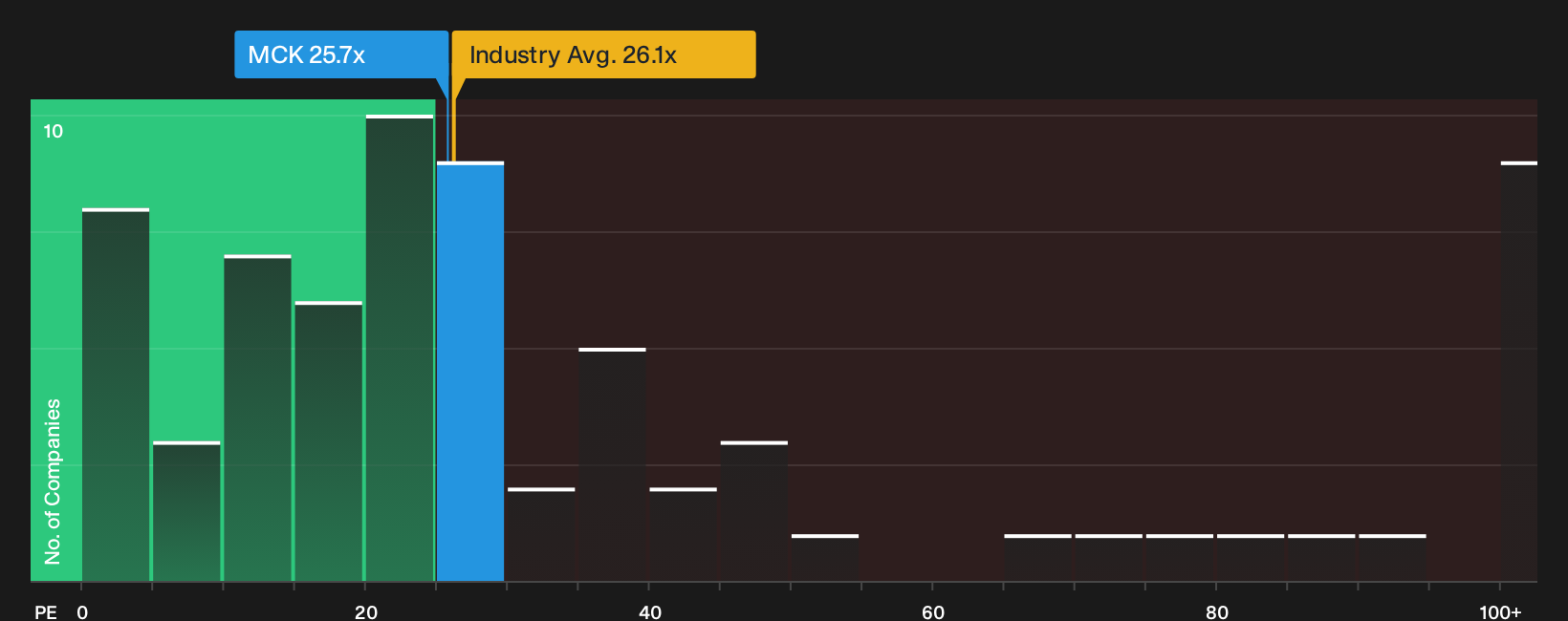
Task: Select the bar at PE 40-45
Action: point(684,534)
